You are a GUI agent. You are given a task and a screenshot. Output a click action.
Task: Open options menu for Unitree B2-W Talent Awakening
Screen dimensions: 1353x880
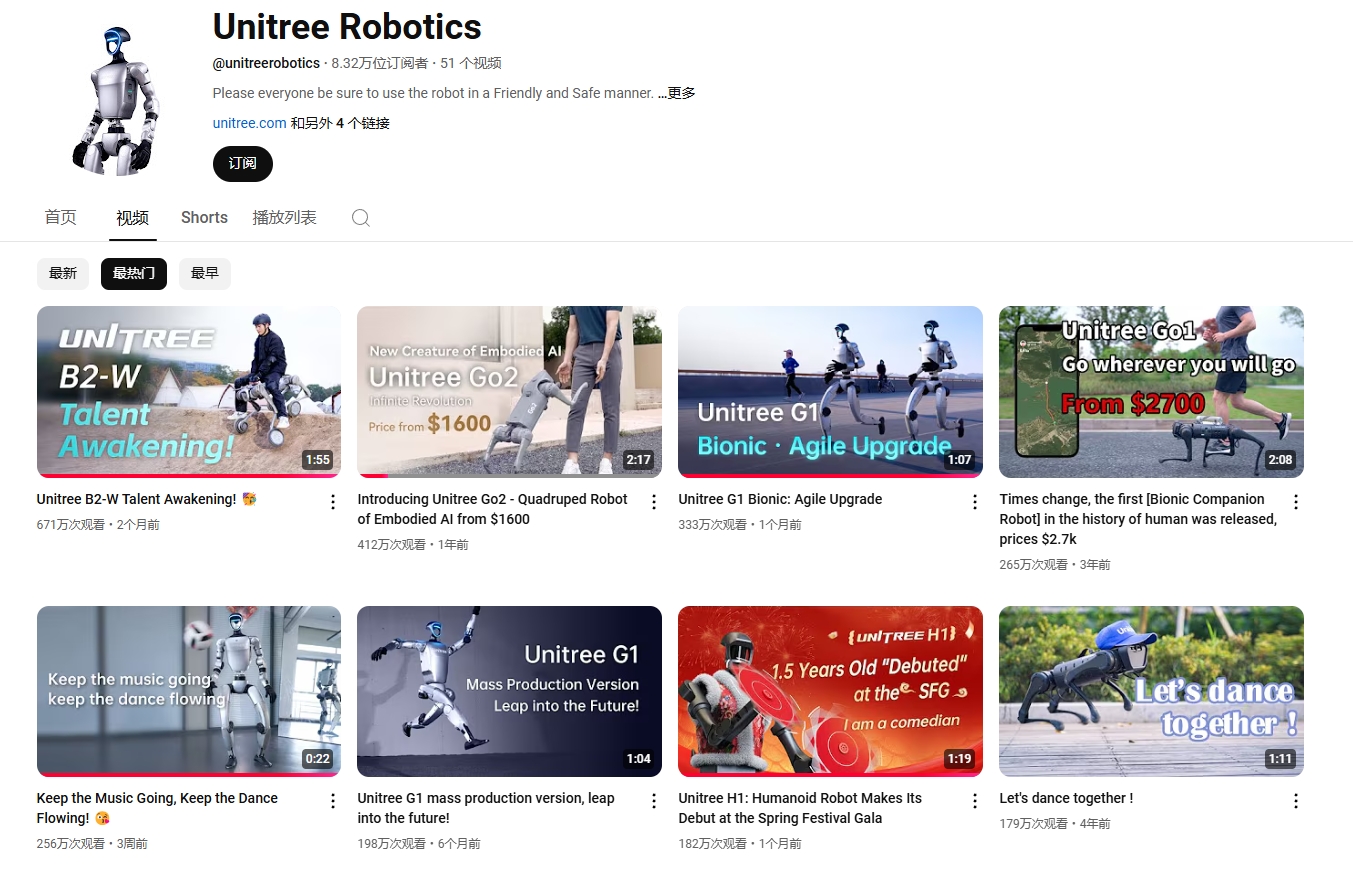coord(333,502)
